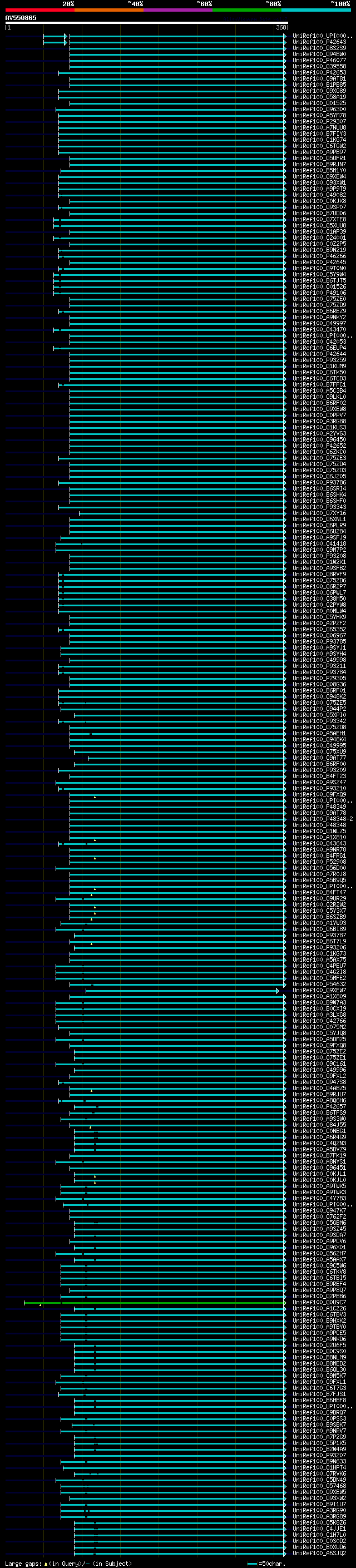Open the UniRef100_P48348-2 hit
Image resolution: width=356 pixels, height=1568 pixels.
(x=323, y=819)
